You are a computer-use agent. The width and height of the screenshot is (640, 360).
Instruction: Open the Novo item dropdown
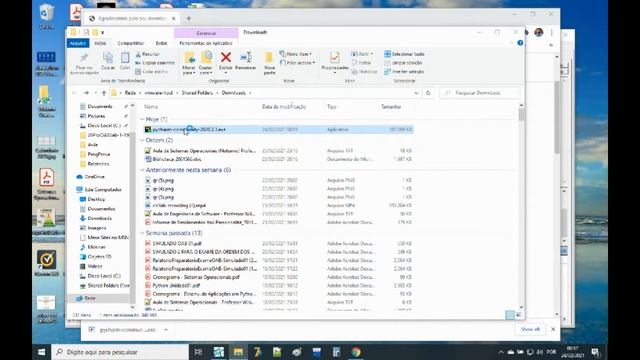pyautogui.click(x=296, y=54)
